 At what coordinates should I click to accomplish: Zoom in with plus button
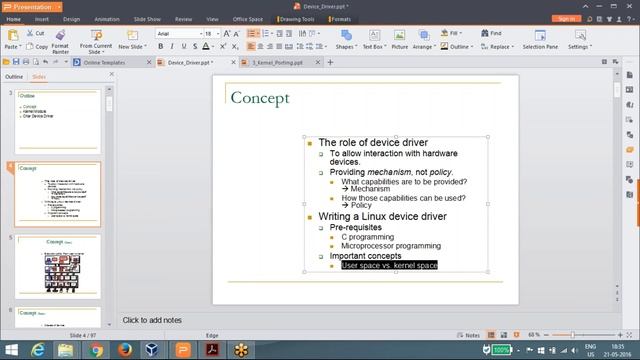(620, 335)
